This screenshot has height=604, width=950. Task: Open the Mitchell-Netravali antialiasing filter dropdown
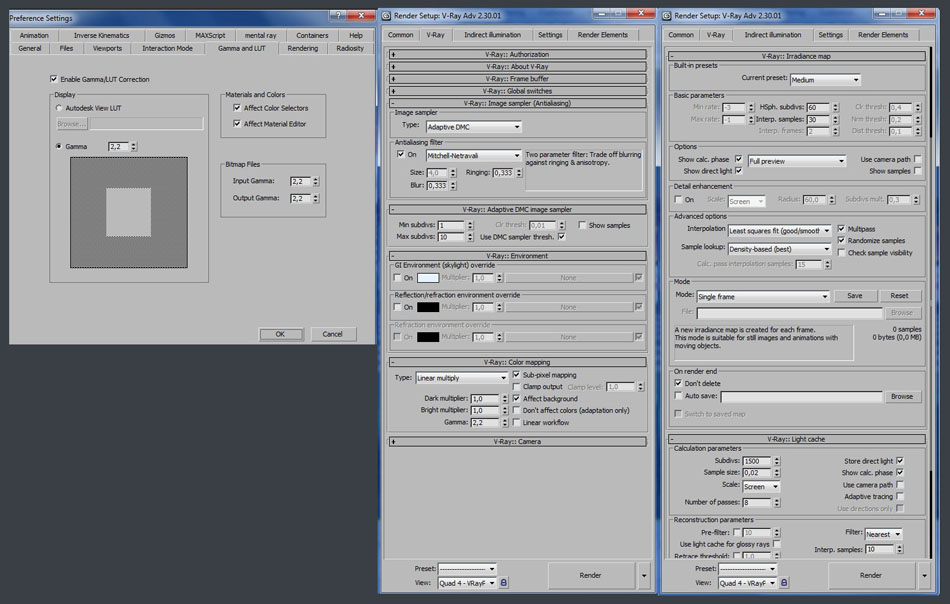(x=474, y=156)
